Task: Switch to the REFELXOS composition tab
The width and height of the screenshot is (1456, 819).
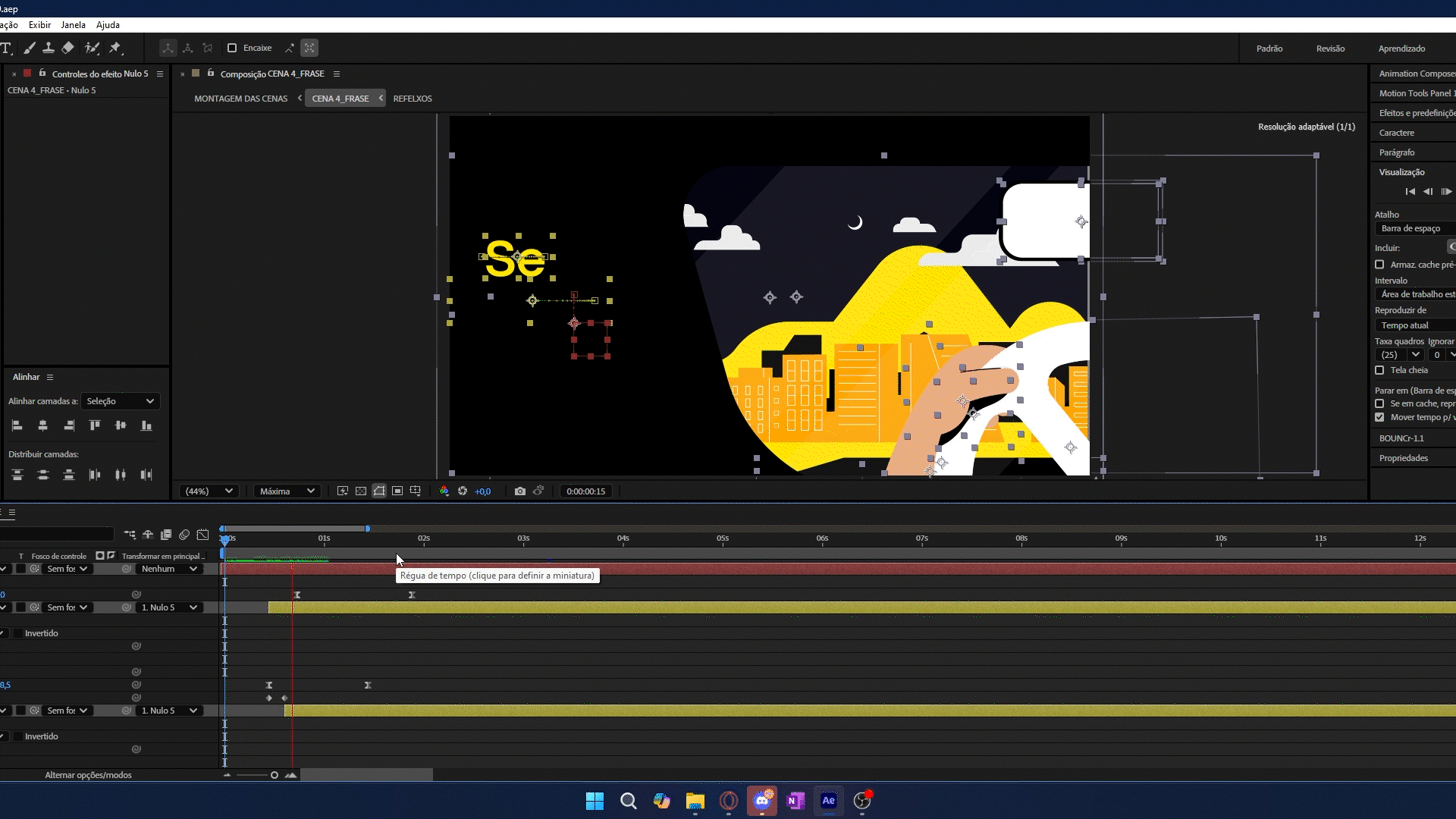Action: (413, 99)
